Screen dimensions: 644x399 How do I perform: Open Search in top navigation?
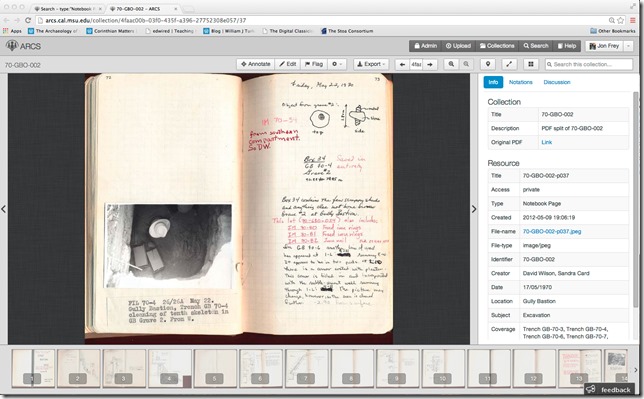point(536,46)
